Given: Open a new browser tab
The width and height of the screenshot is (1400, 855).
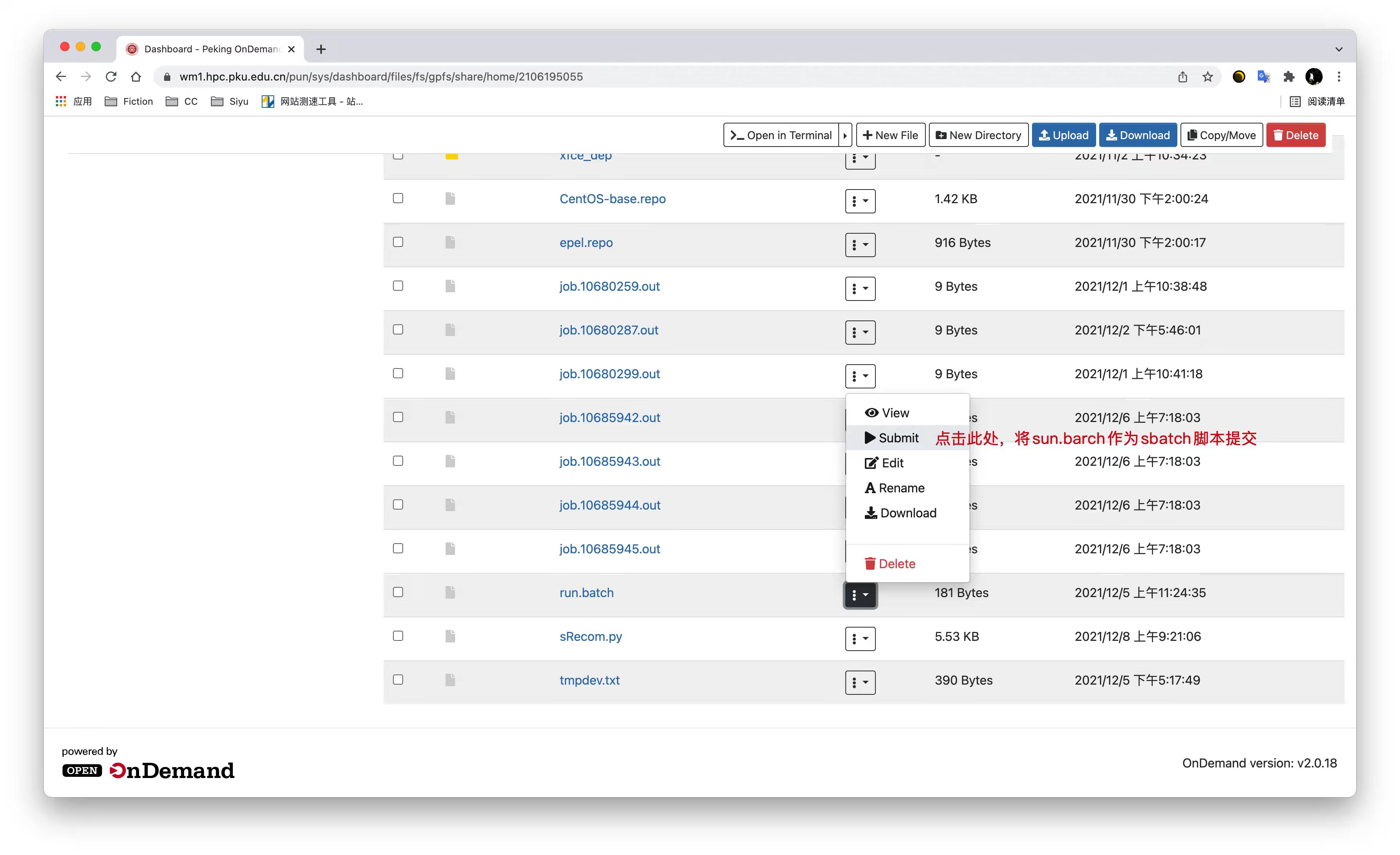Looking at the screenshot, I should pyautogui.click(x=321, y=50).
